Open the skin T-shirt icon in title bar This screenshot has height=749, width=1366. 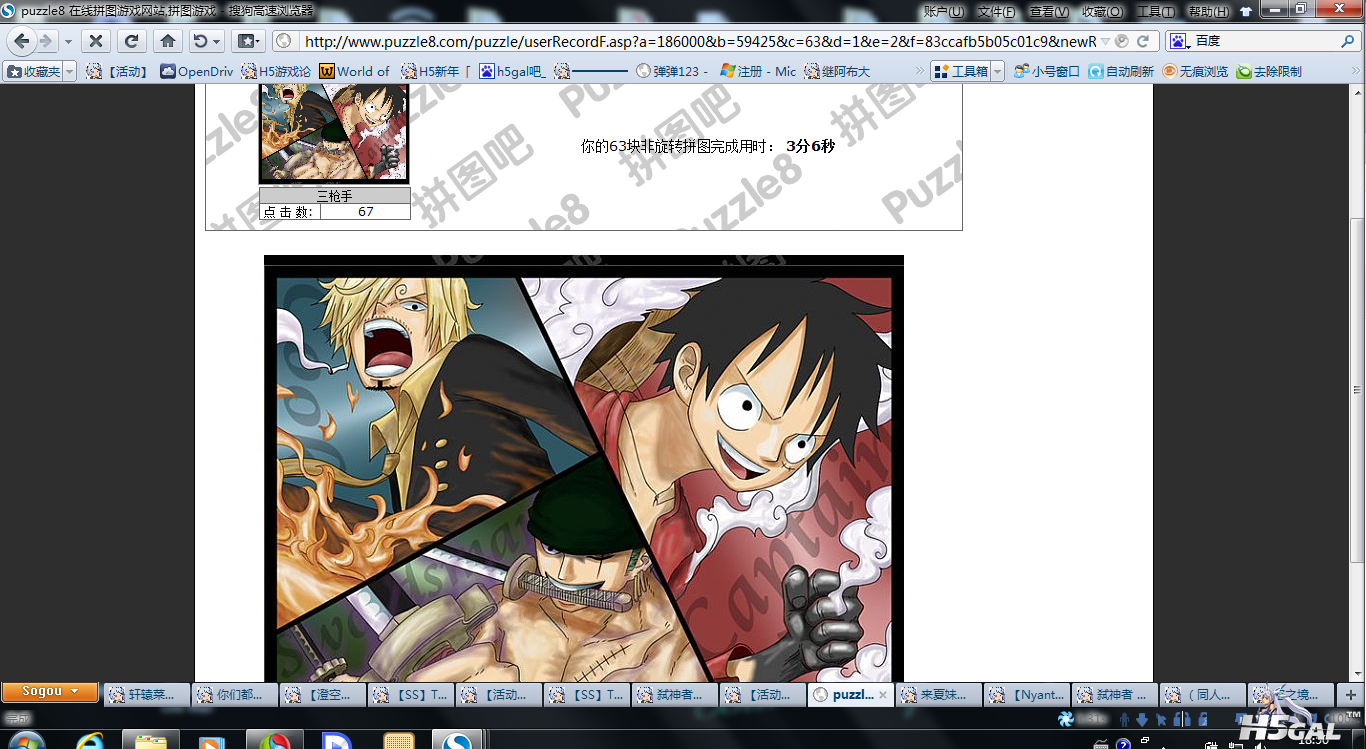(1245, 11)
